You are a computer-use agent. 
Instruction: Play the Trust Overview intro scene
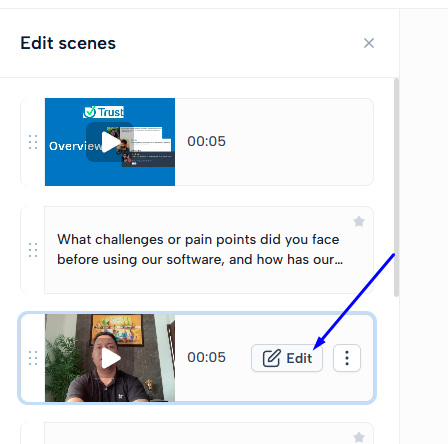(110, 142)
